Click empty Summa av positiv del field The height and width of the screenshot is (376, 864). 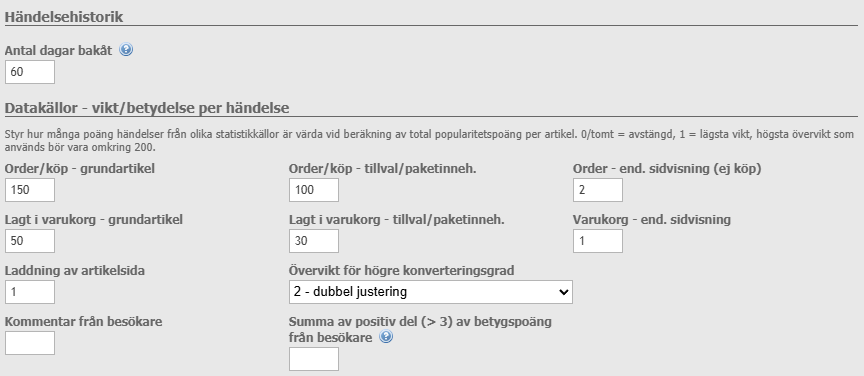[314, 359]
